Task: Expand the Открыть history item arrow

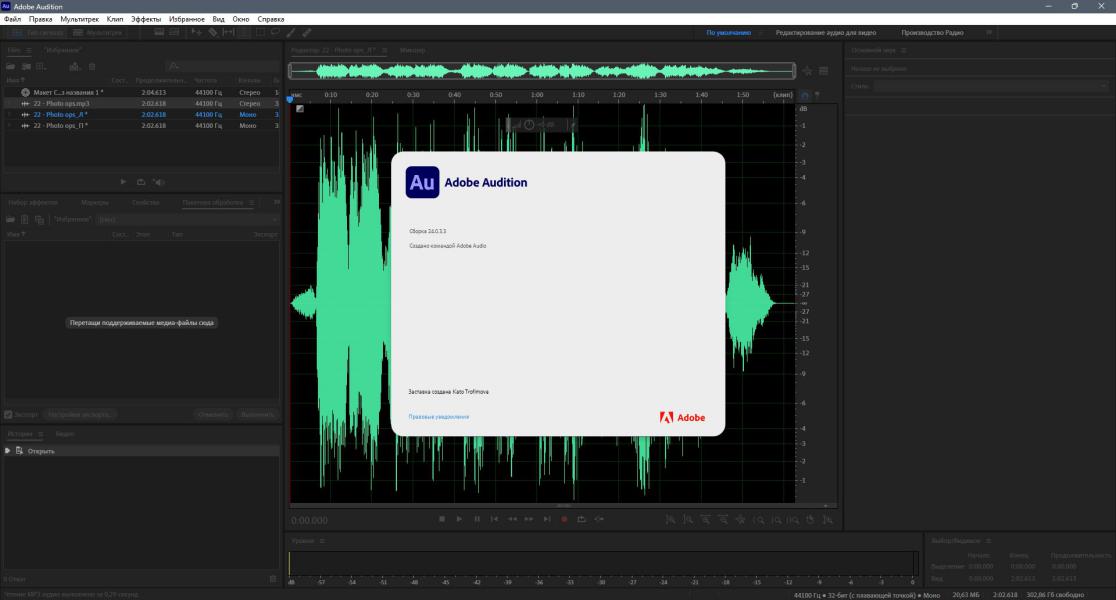Action: click(x=8, y=451)
